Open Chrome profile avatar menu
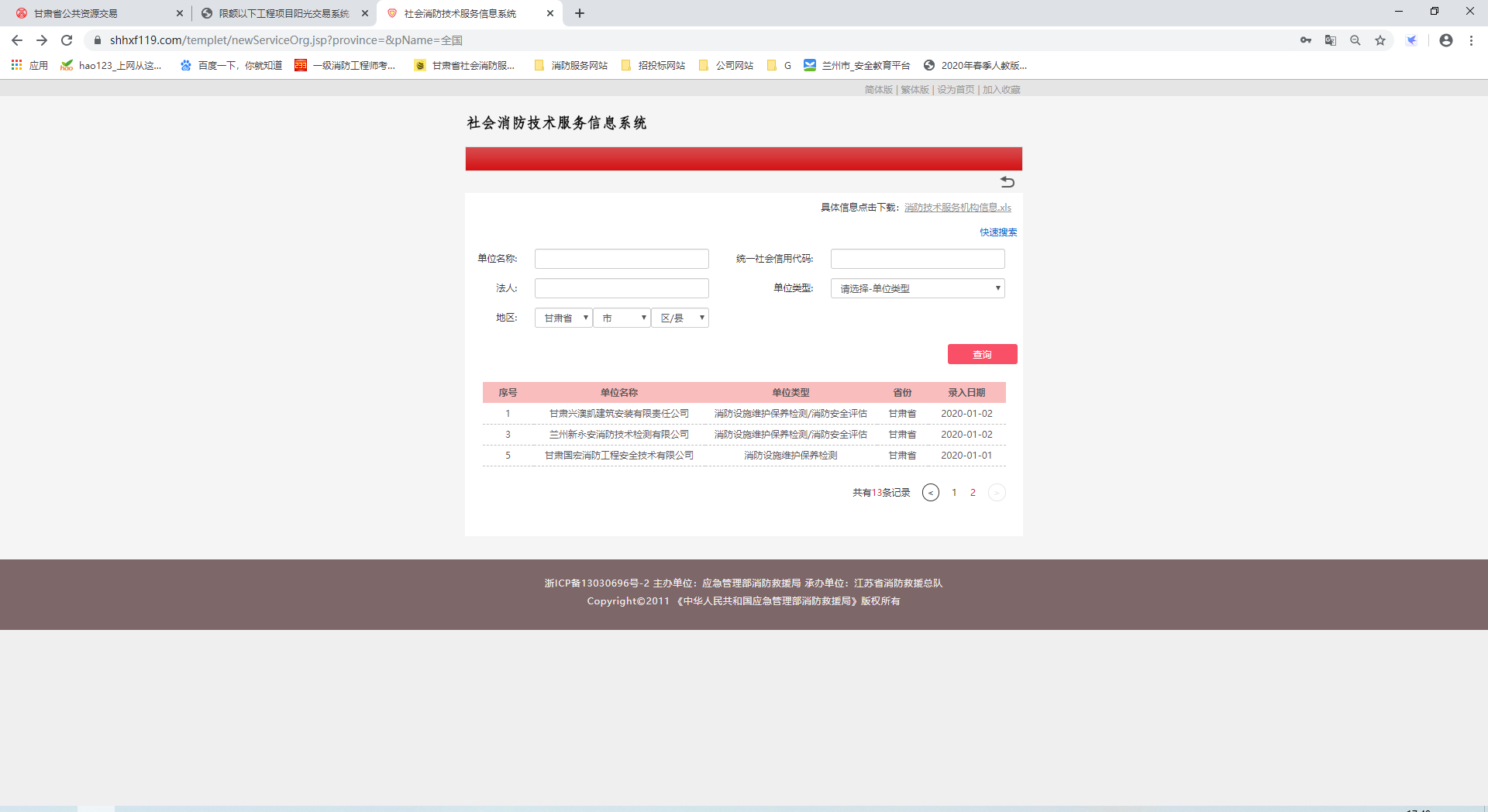 [x=1446, y=40]
